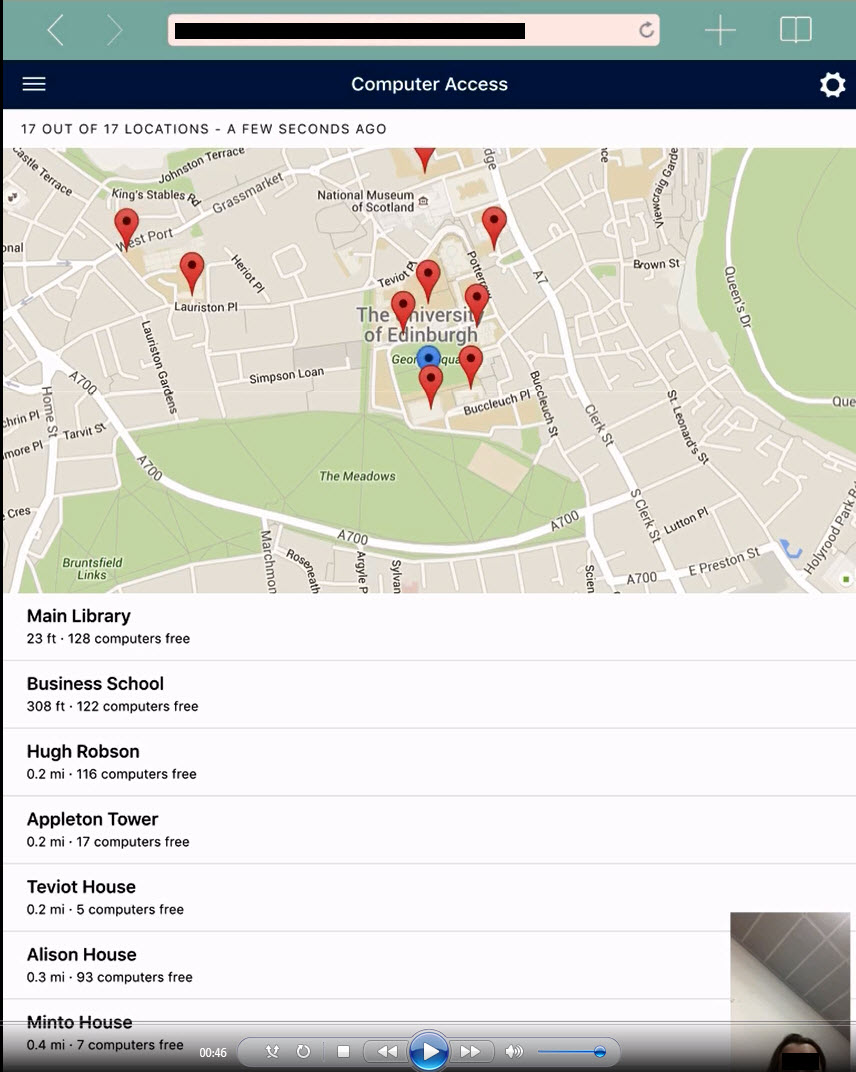Viewport: 856px width, 1072px height.
Task: Click the fast forward button in media player
Action: click(x=470, y=1051)
